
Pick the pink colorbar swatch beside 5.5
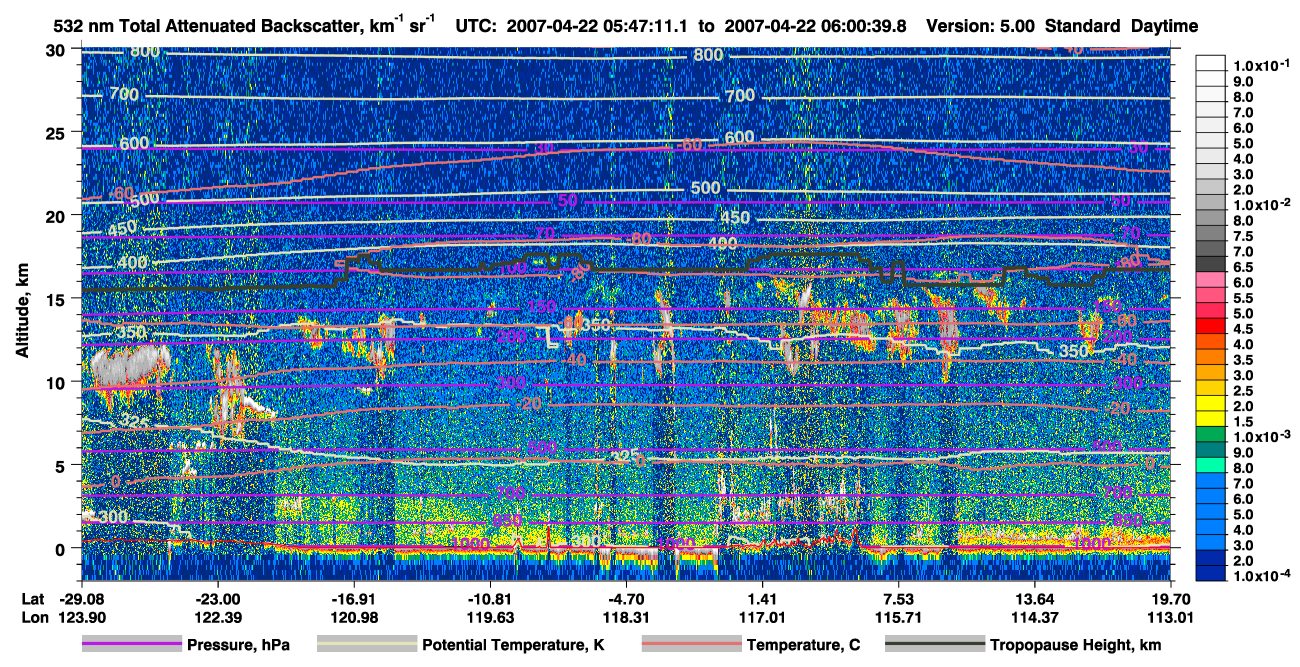click(1212, 295)
